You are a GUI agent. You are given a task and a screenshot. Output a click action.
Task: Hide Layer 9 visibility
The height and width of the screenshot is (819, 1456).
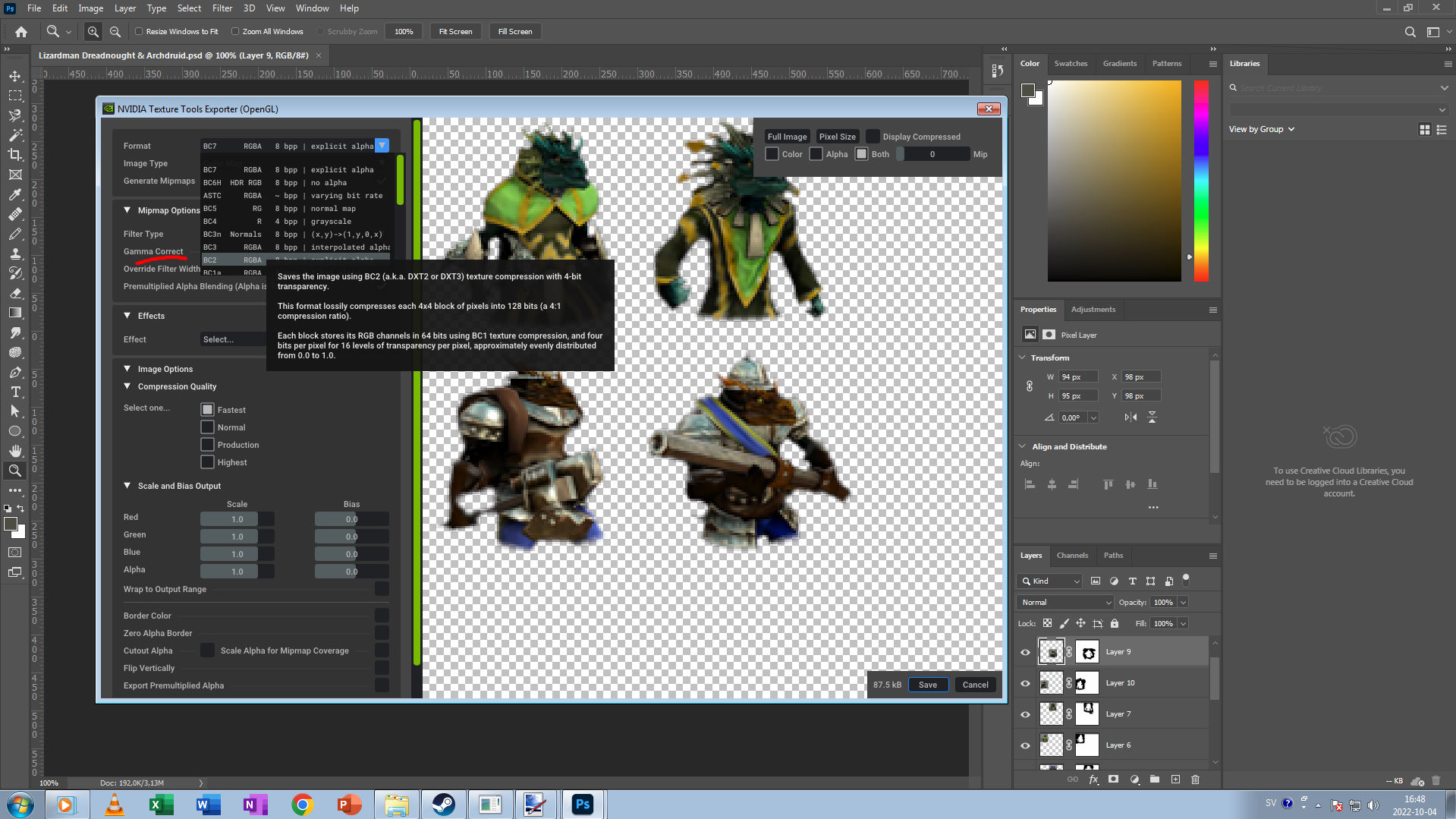[x=1025, y=652]
